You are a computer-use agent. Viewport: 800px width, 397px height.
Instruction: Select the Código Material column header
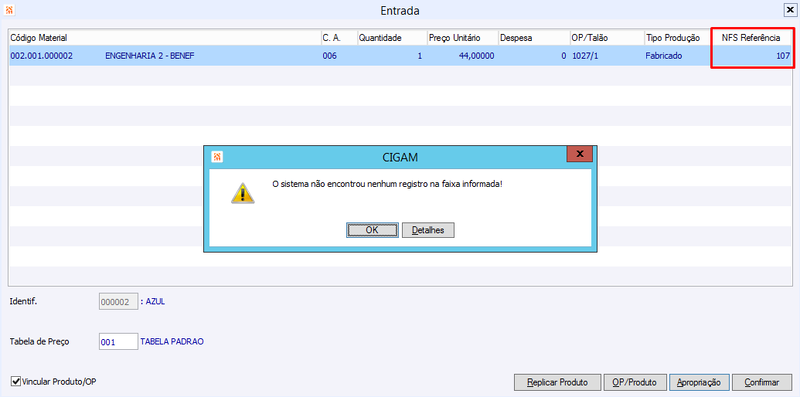(164, 38)
